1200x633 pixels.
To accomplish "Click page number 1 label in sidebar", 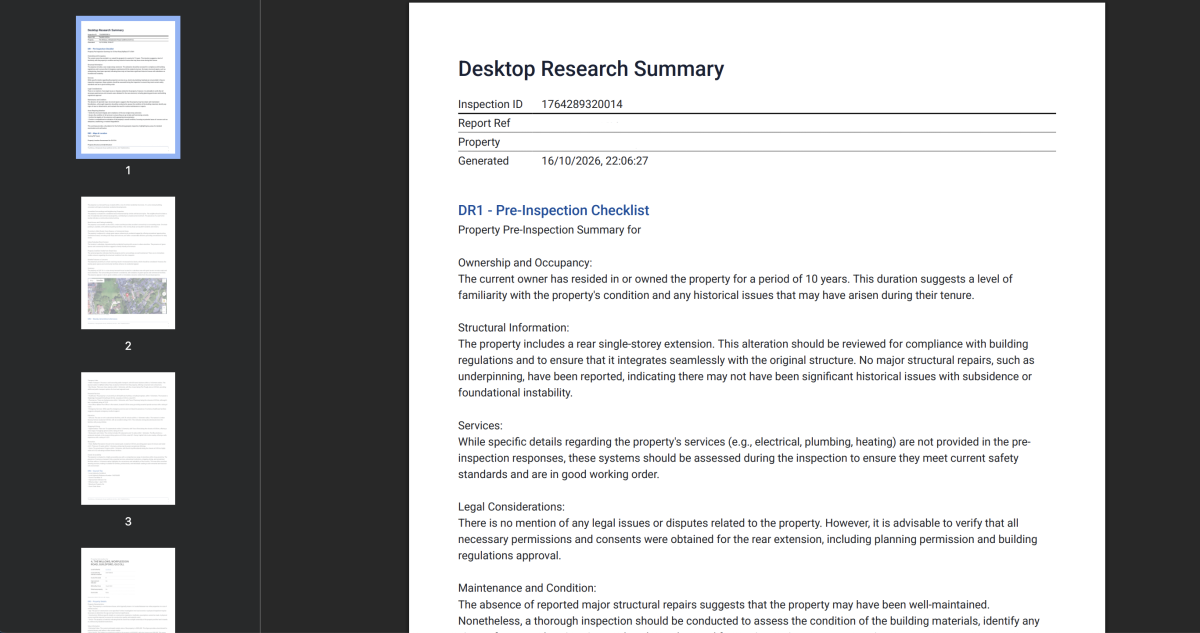I will coord(128,170).
